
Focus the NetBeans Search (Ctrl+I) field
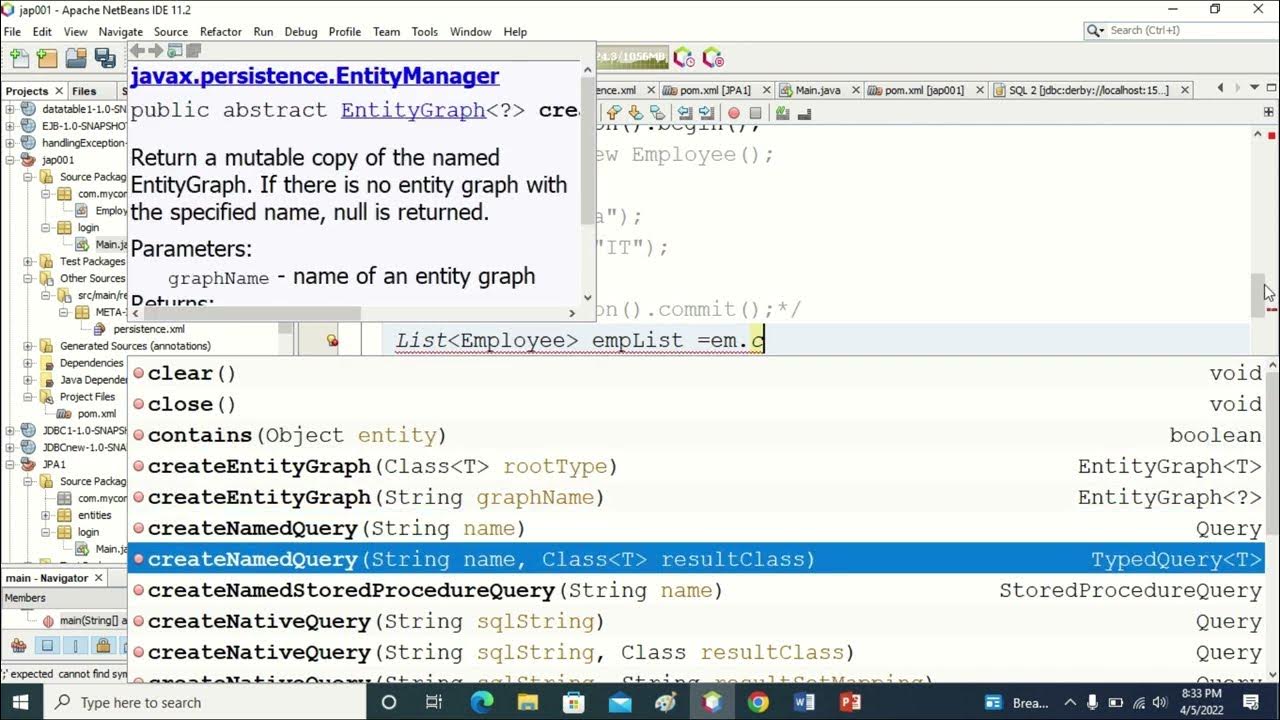click(1180, 31)
